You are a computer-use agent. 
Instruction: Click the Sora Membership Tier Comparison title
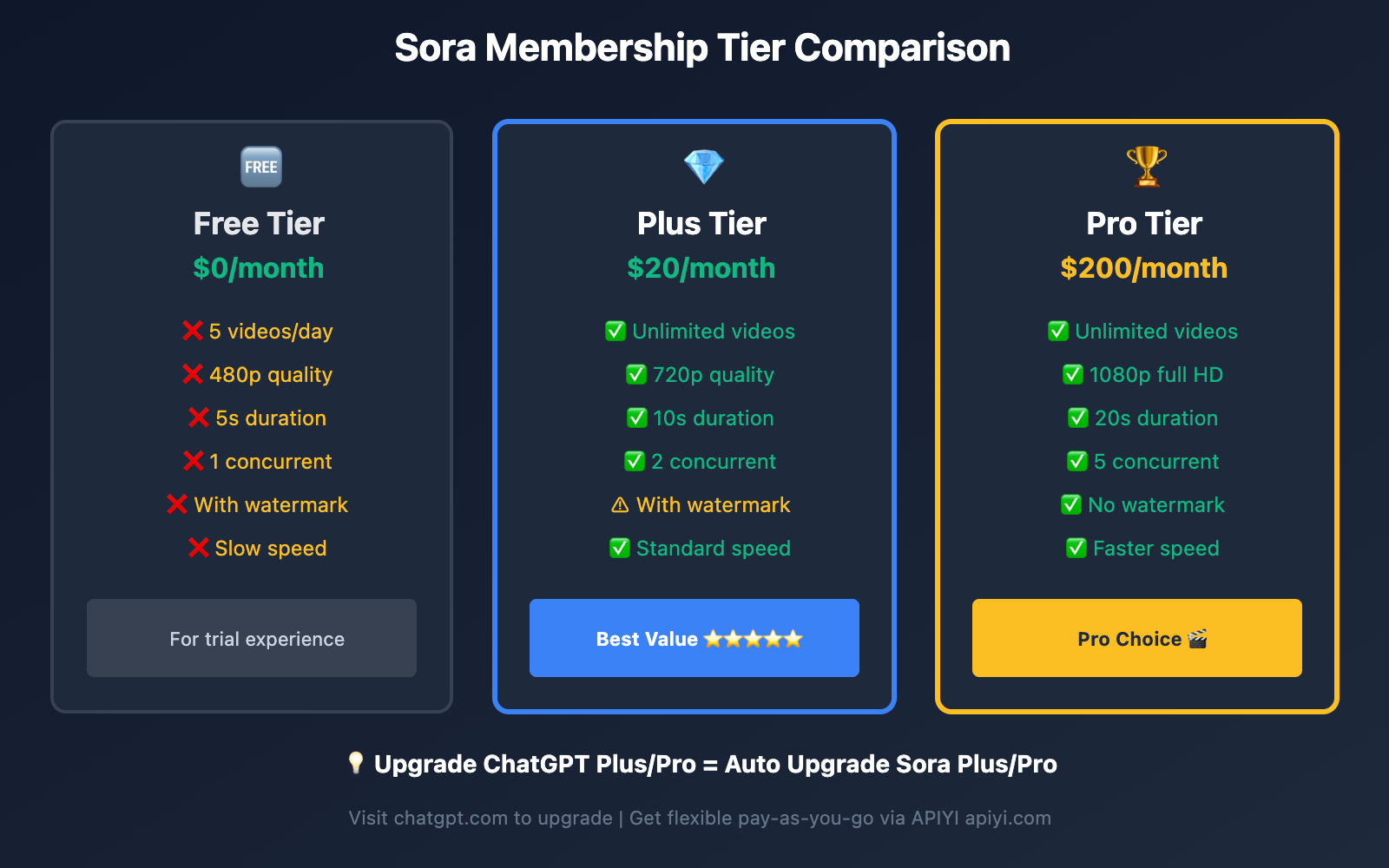(702, 48)
